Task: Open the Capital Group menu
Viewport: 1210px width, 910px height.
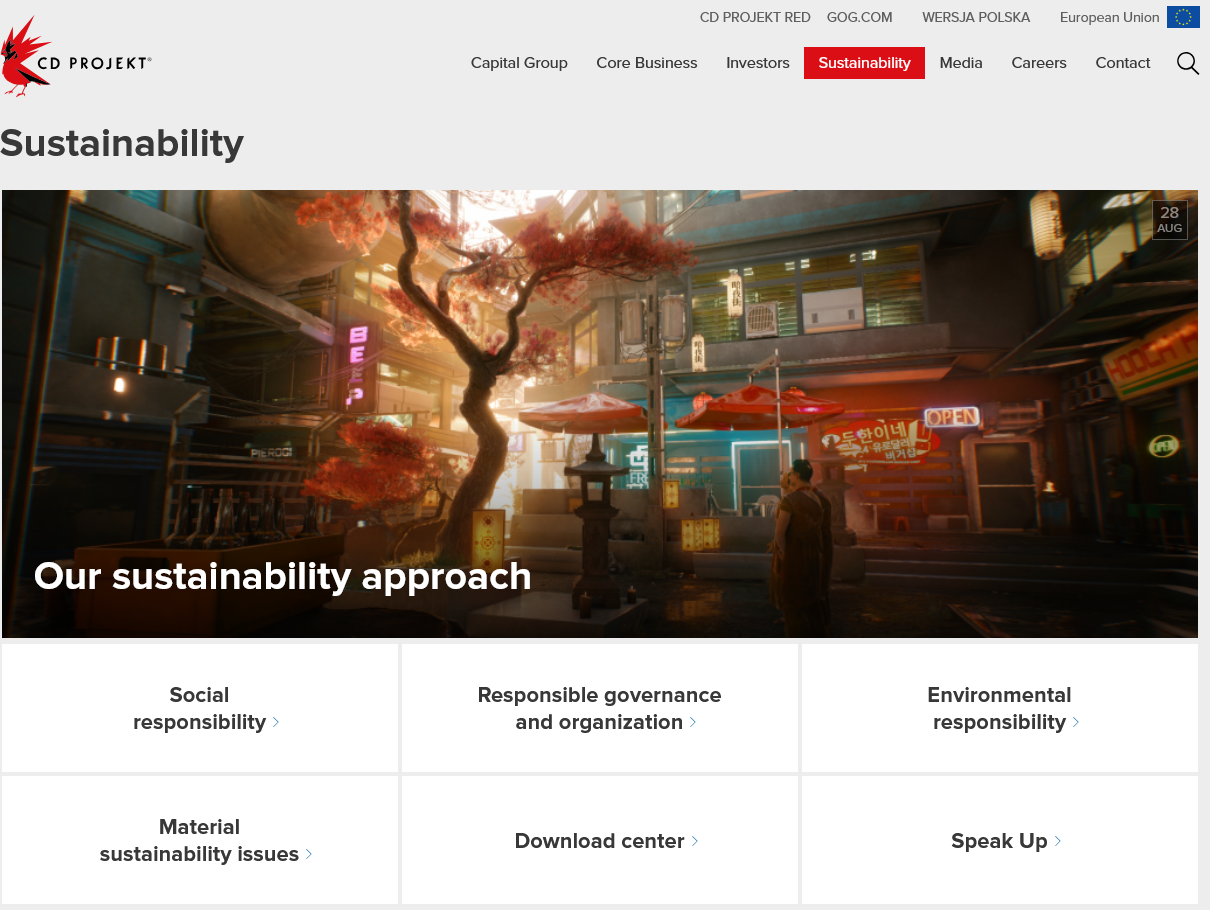Action: tap(519, 63)
